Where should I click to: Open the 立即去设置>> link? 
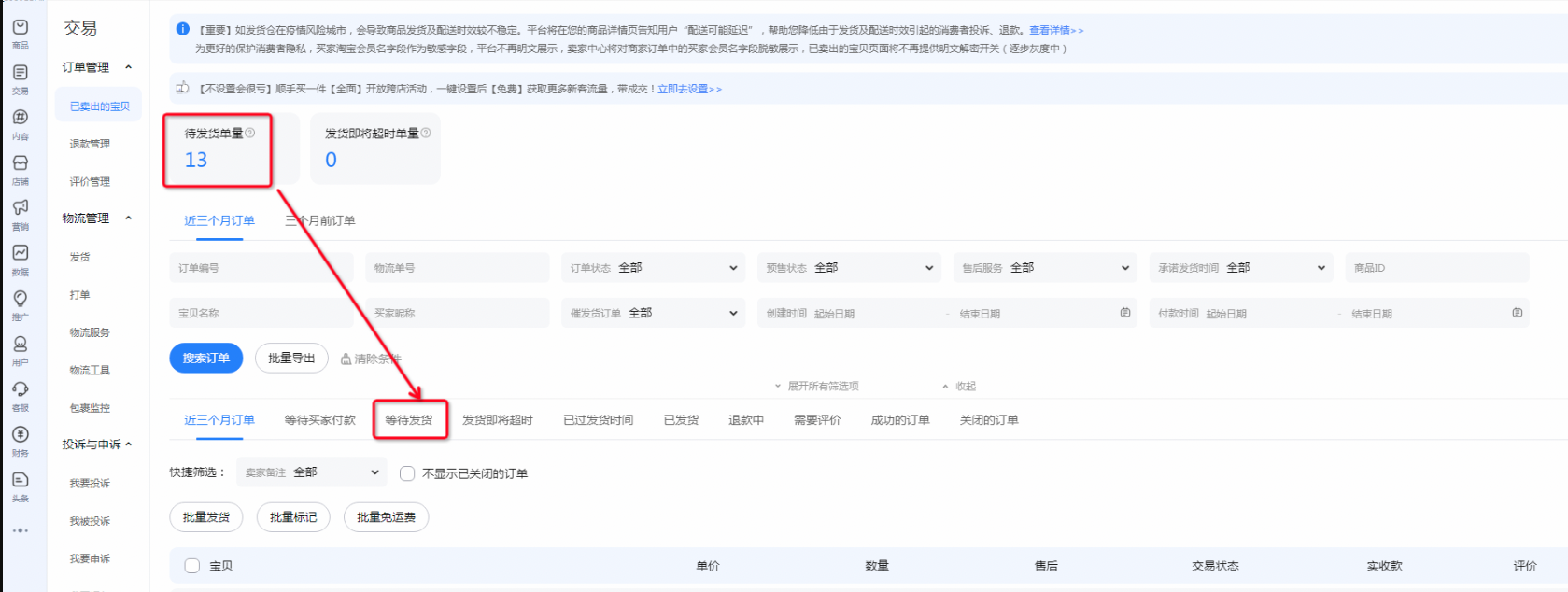689,89
